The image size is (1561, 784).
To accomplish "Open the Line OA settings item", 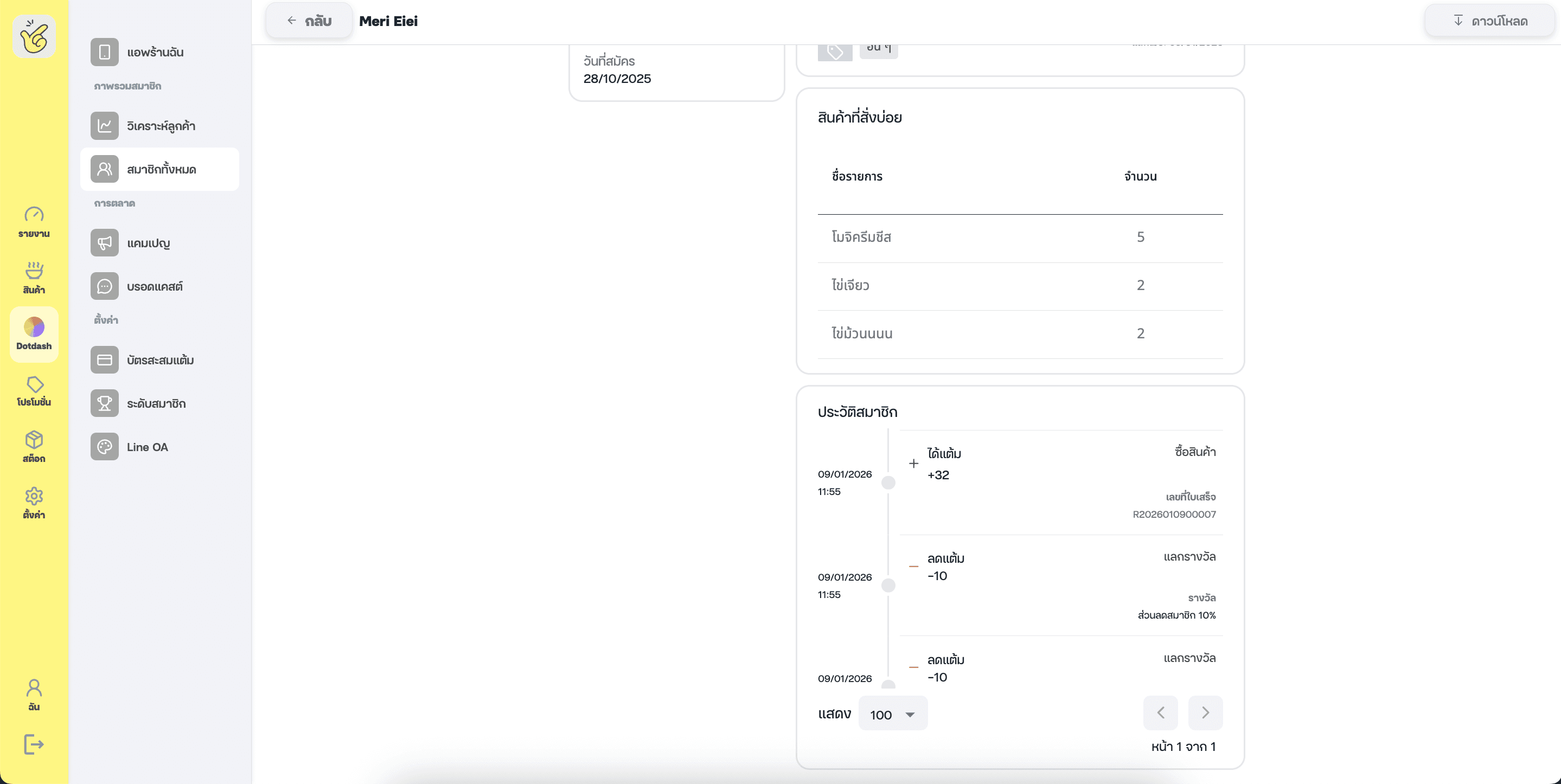I will point(146,447).
